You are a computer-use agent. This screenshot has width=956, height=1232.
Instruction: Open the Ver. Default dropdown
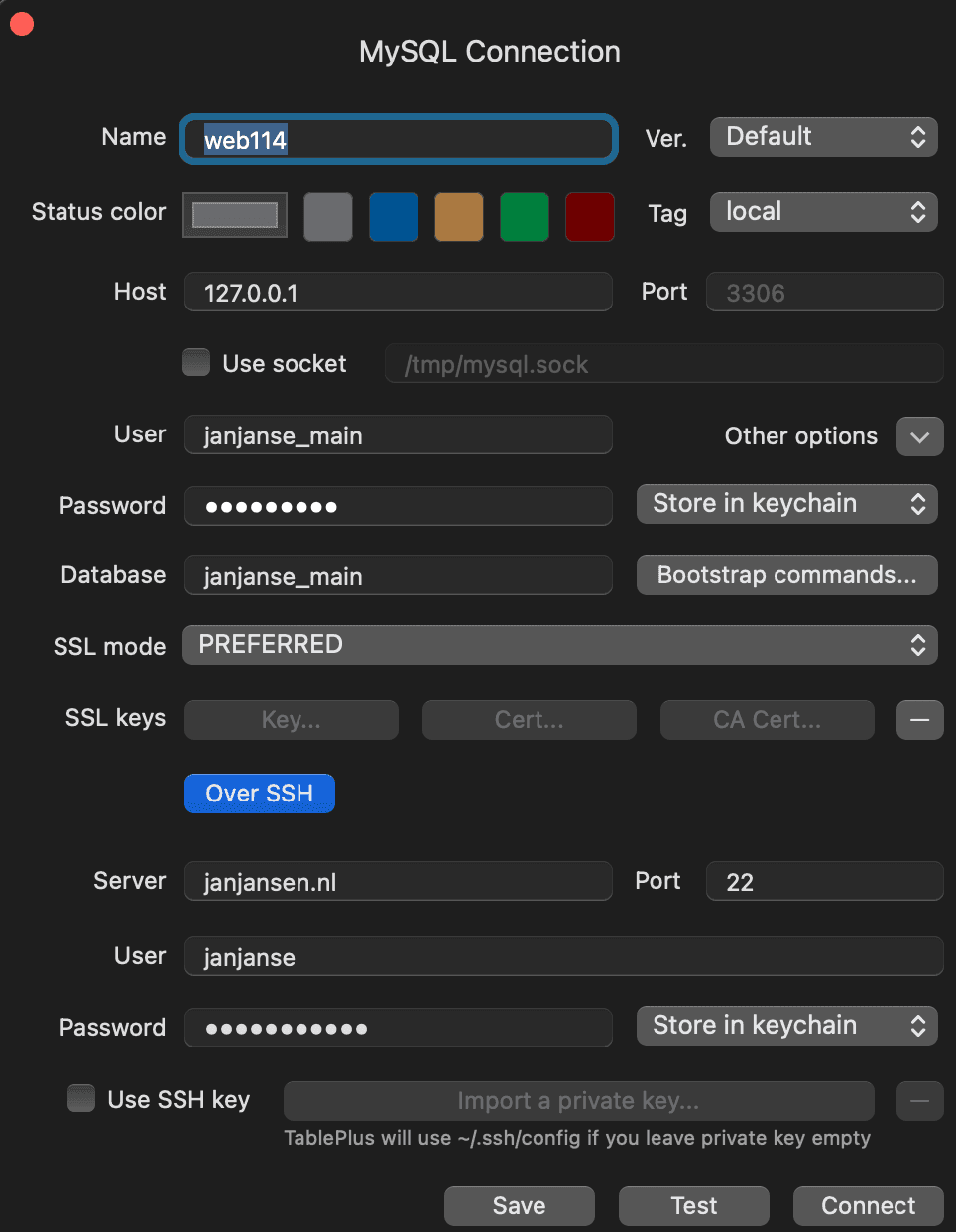click(x=823, y=137)
